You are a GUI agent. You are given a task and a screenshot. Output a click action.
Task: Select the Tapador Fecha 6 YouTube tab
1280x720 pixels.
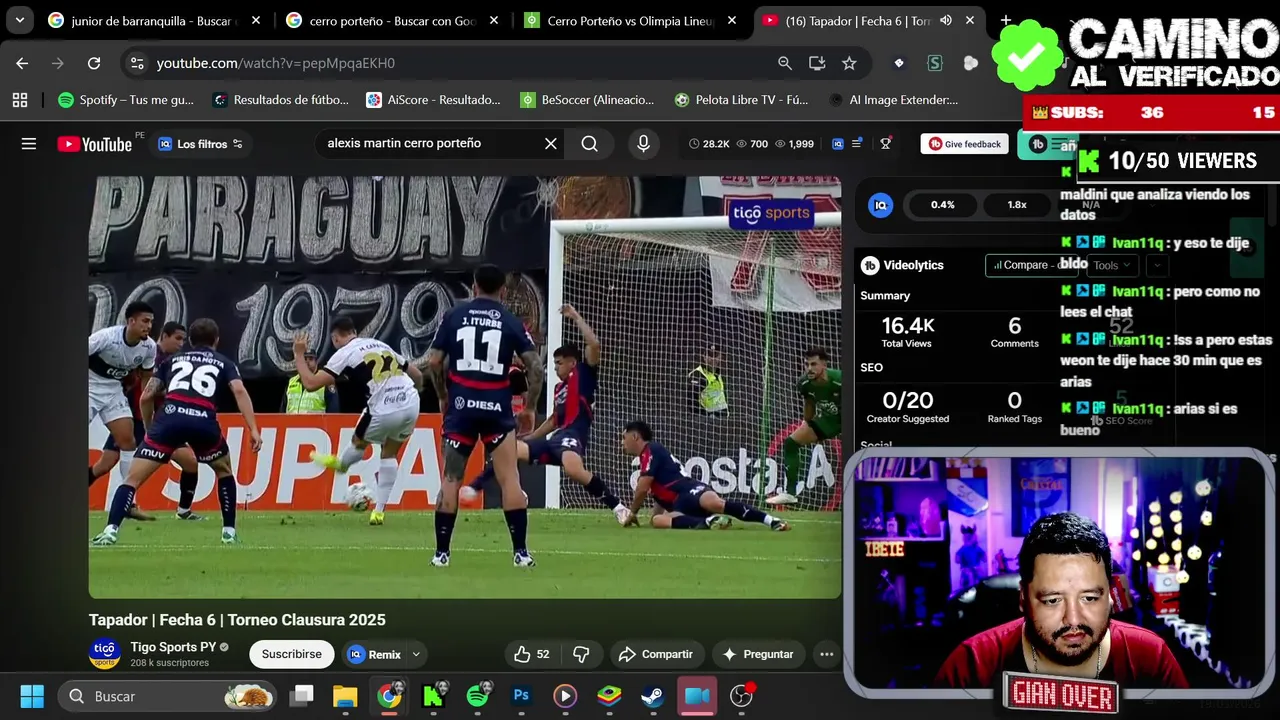(860, 20)
